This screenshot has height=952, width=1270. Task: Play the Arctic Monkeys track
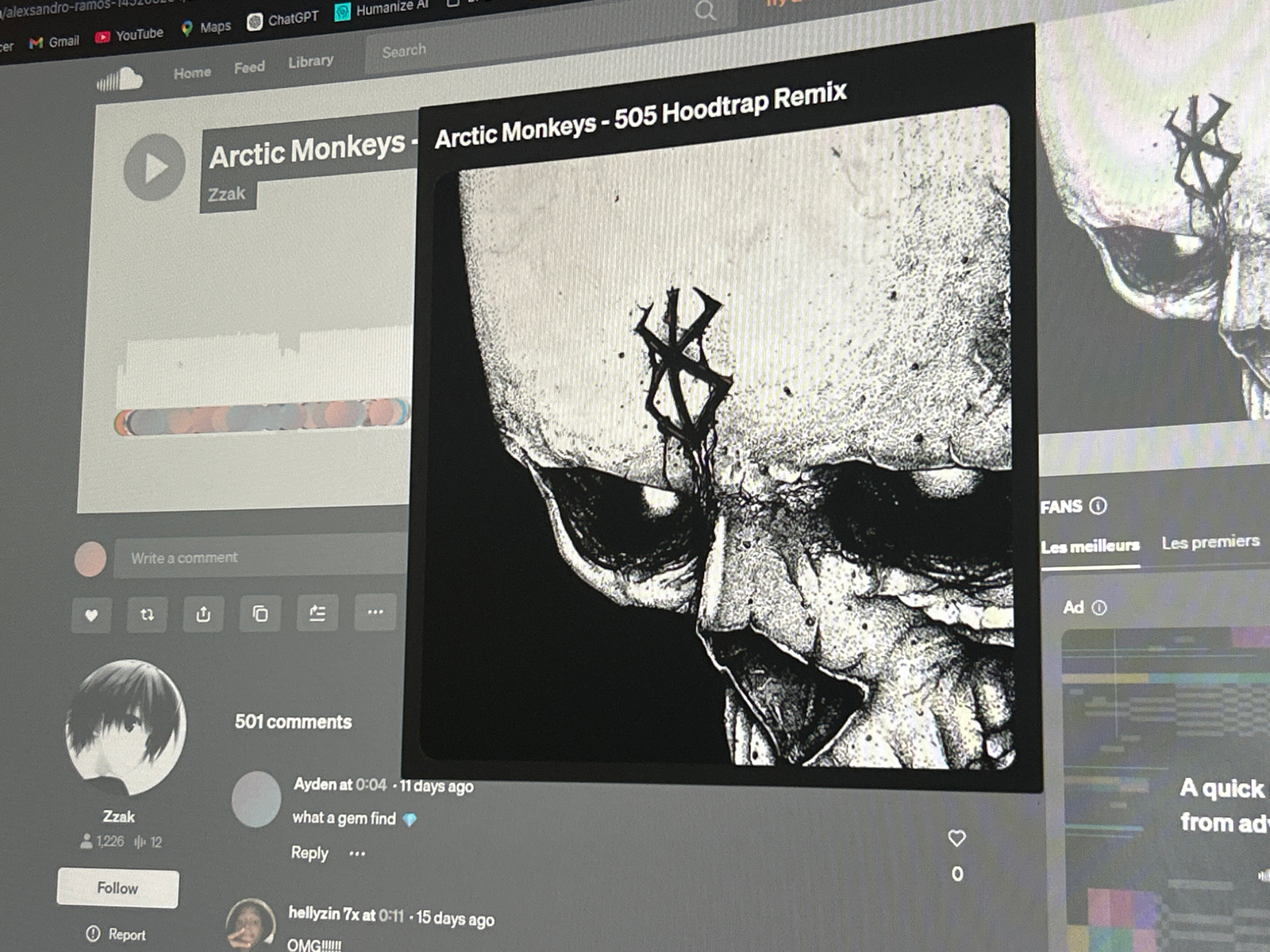coord(154,167)
